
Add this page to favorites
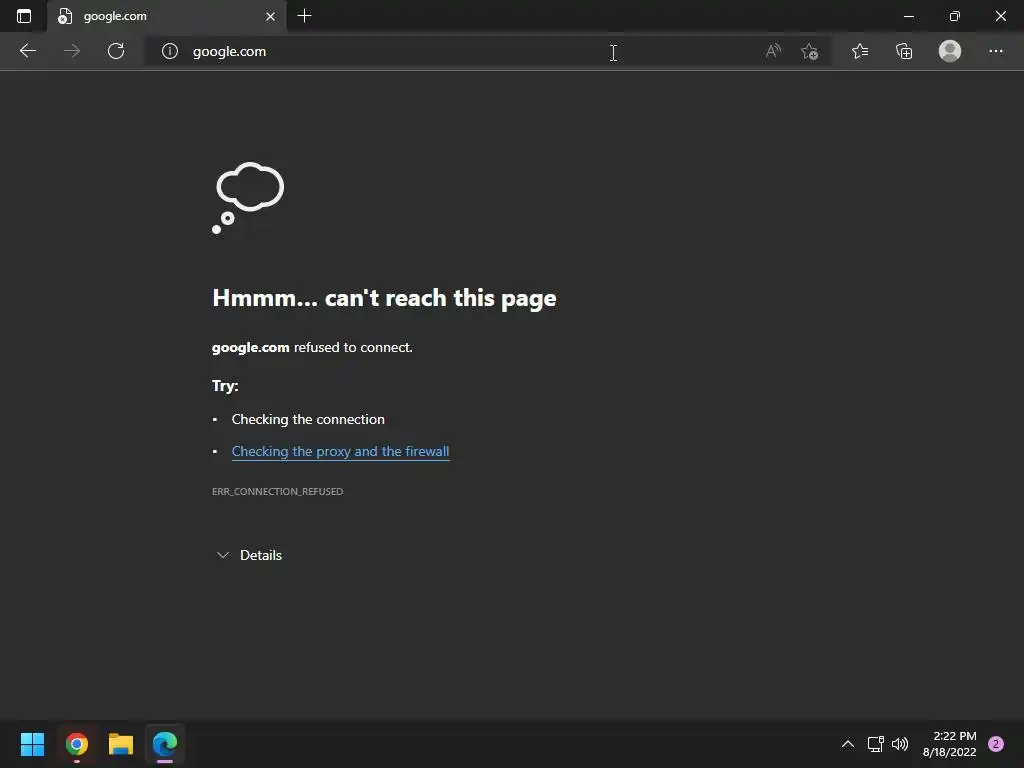(810, 51)
